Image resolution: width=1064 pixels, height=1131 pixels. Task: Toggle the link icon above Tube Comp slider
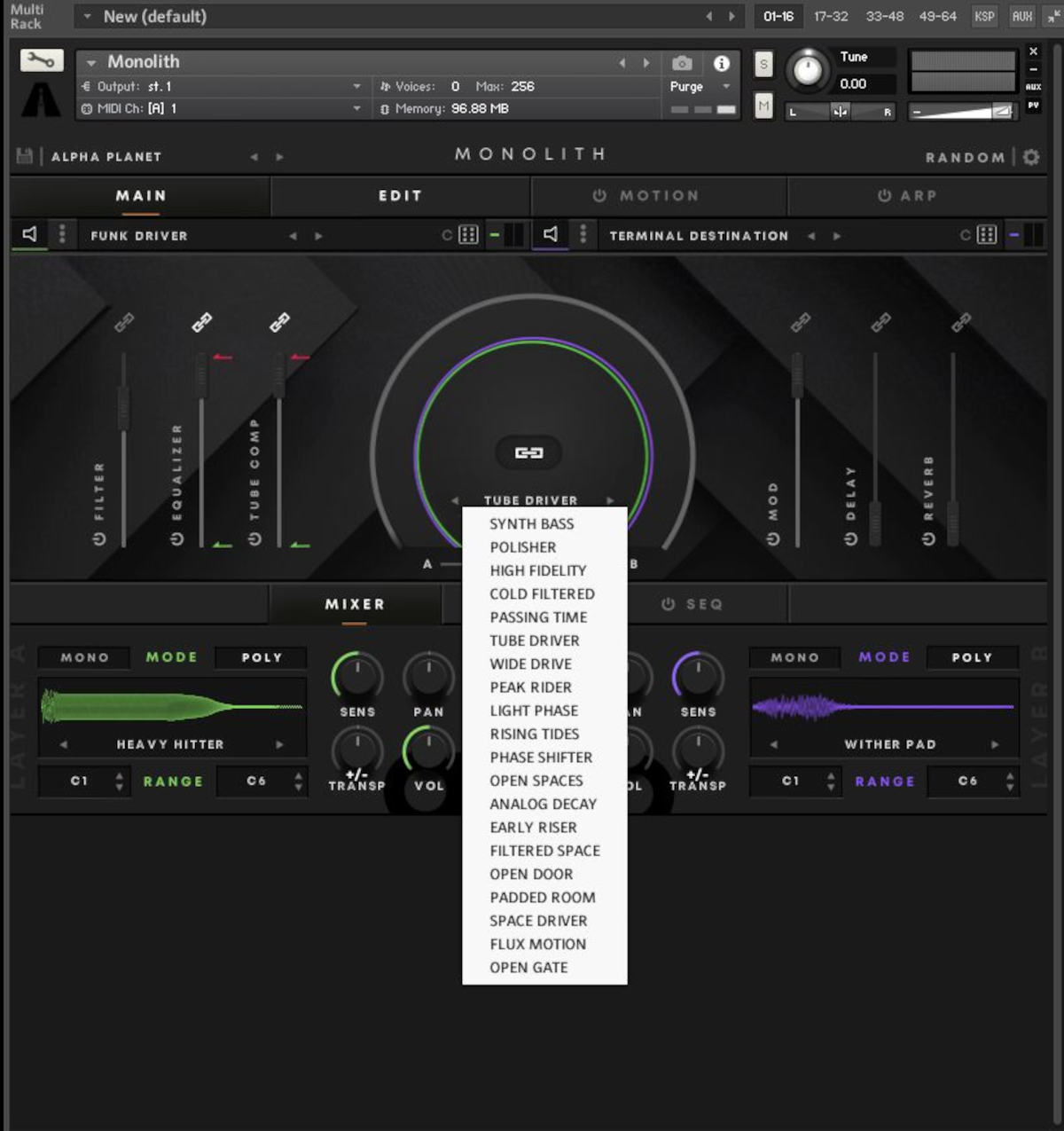(x=280, y=322)
